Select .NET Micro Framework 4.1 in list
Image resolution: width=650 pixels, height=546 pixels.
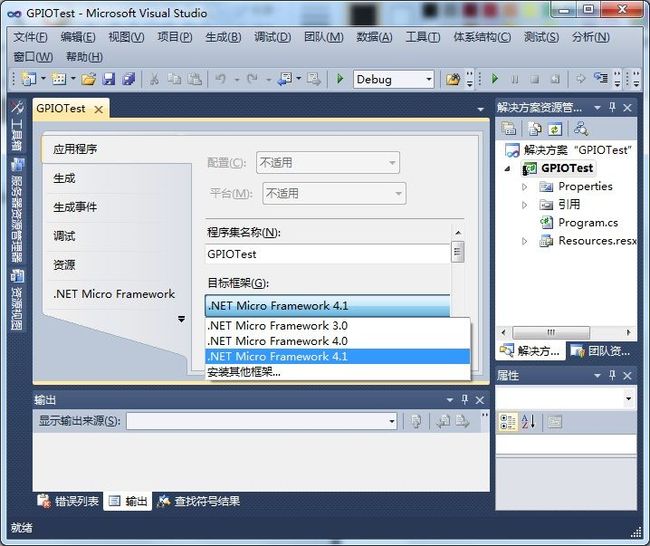[x=337, y=357]
